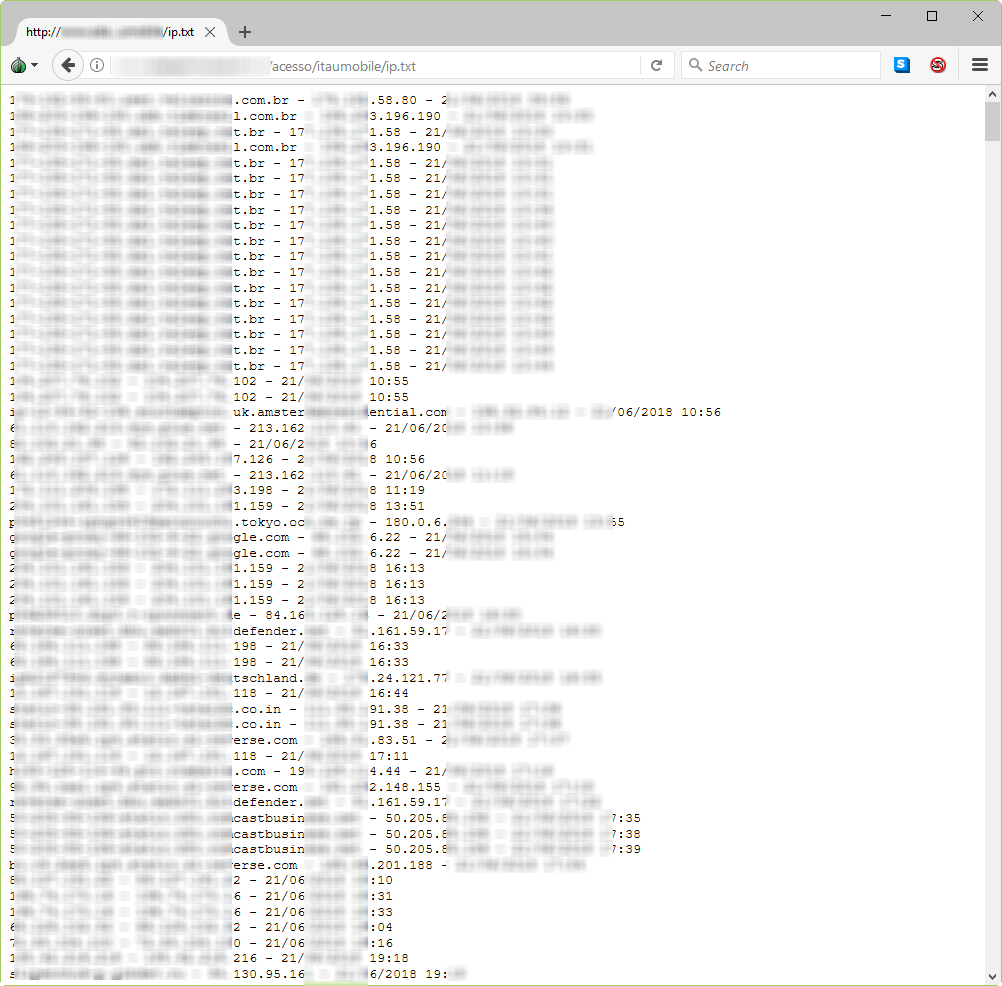Viewport: 1002px width, 986px height.
Task: Click the "7:39" time text
Action: (x=626, y=849)
